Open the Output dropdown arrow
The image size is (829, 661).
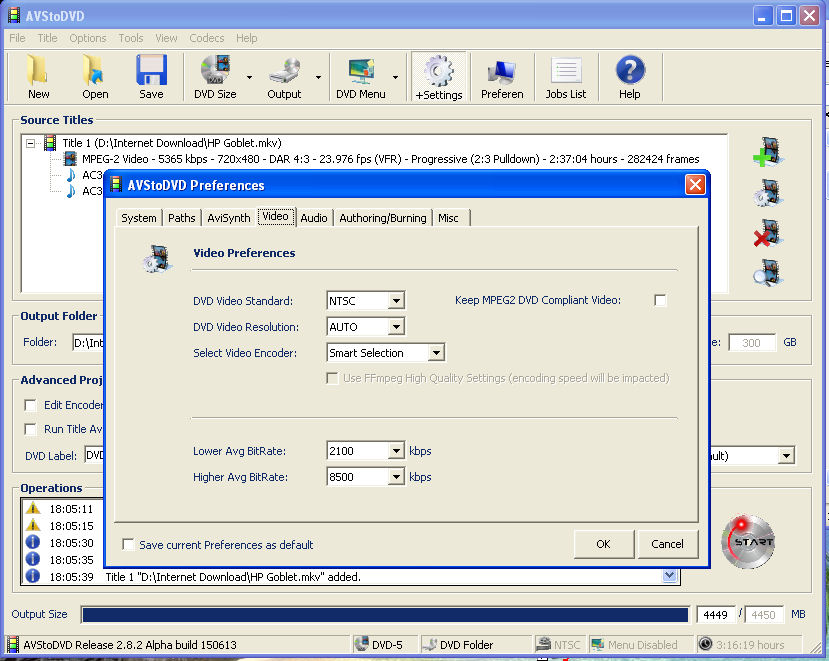(318, 77)
